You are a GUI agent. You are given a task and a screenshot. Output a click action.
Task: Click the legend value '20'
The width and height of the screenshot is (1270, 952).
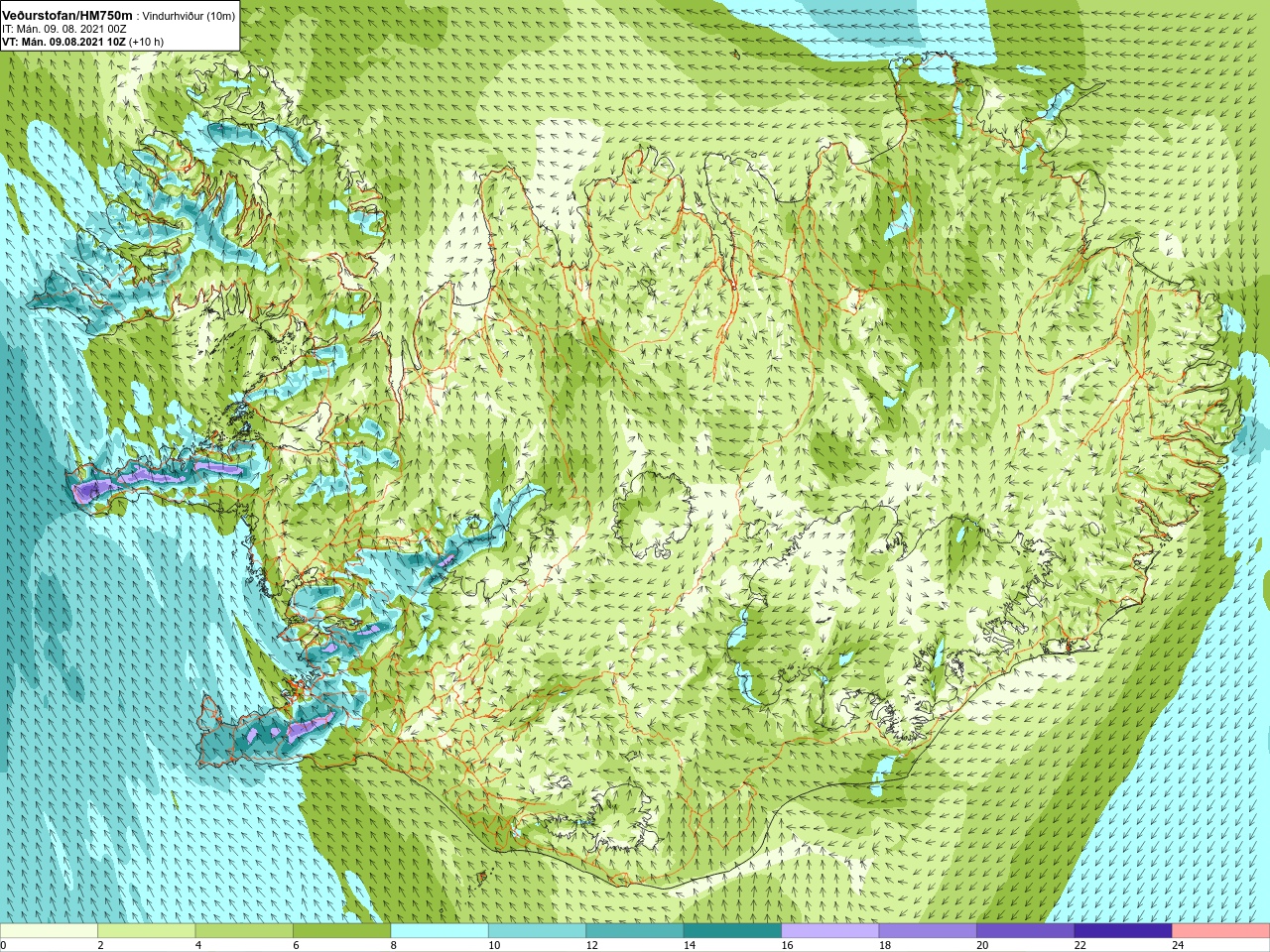[x=982, y=946]
